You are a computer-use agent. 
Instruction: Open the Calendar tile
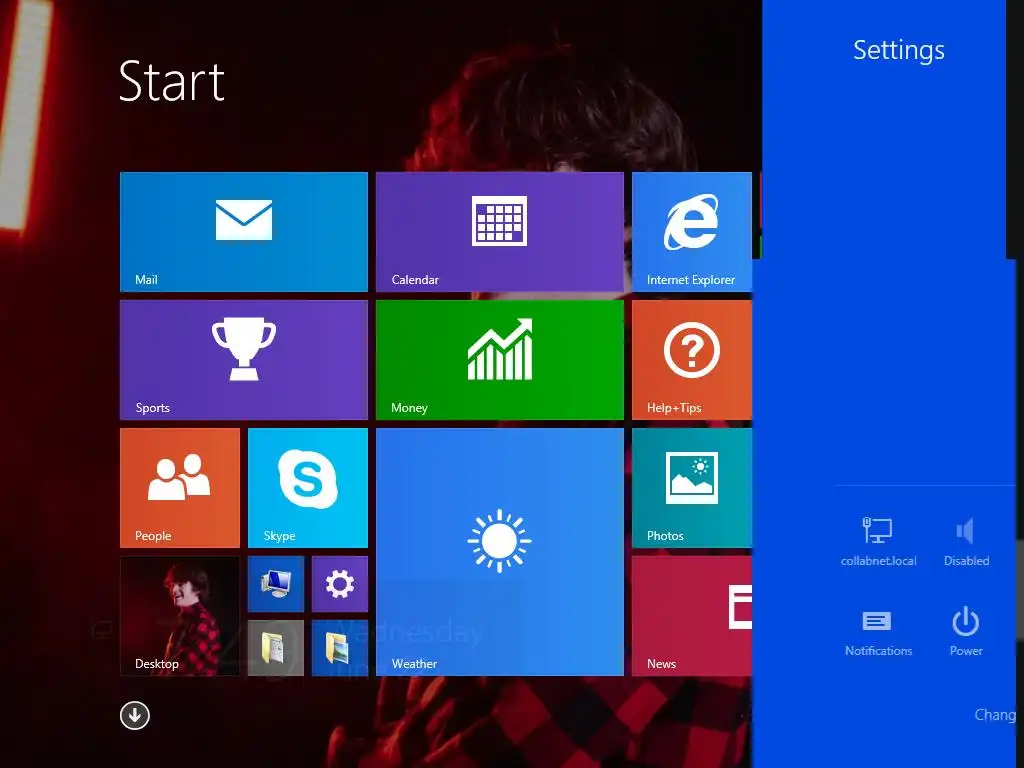(500, 232)
